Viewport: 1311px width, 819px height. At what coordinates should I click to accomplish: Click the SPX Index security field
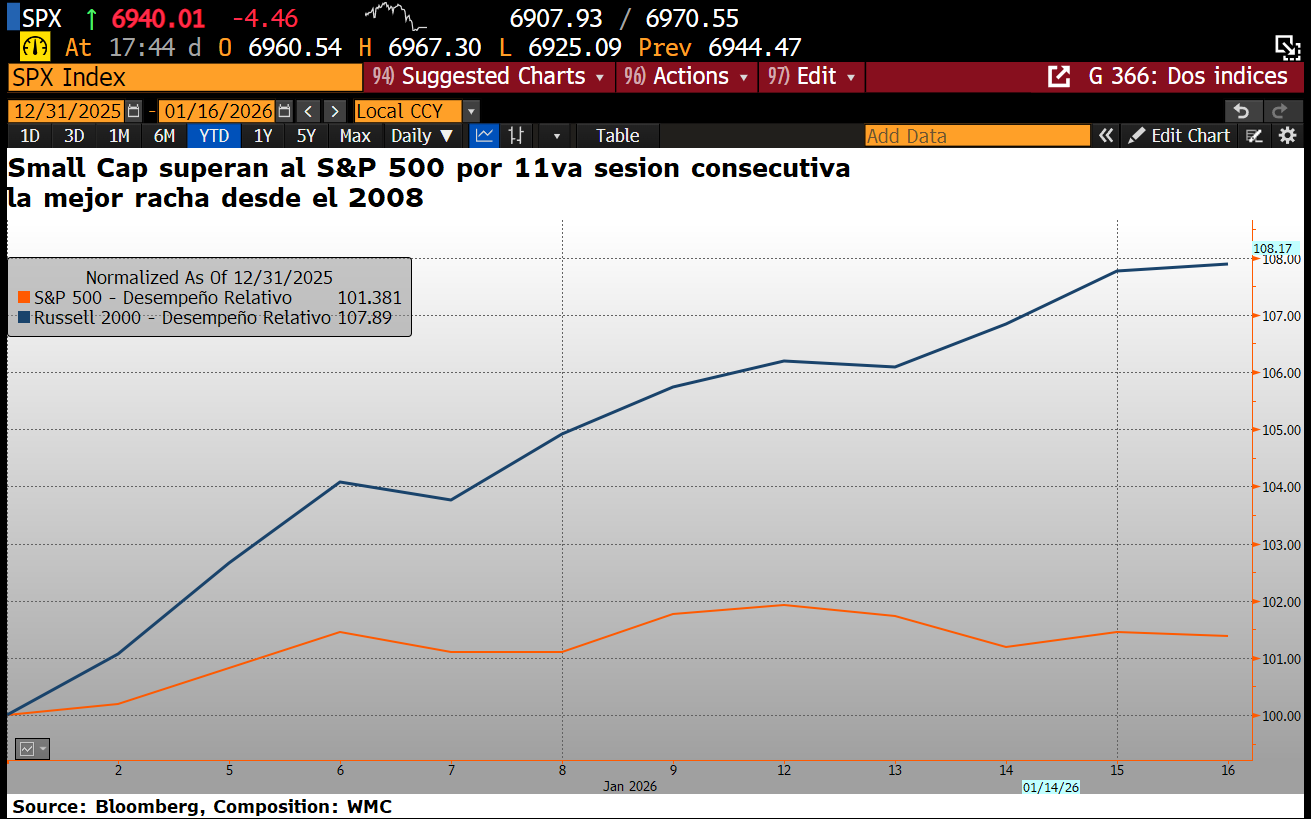(x=185, y=77)
